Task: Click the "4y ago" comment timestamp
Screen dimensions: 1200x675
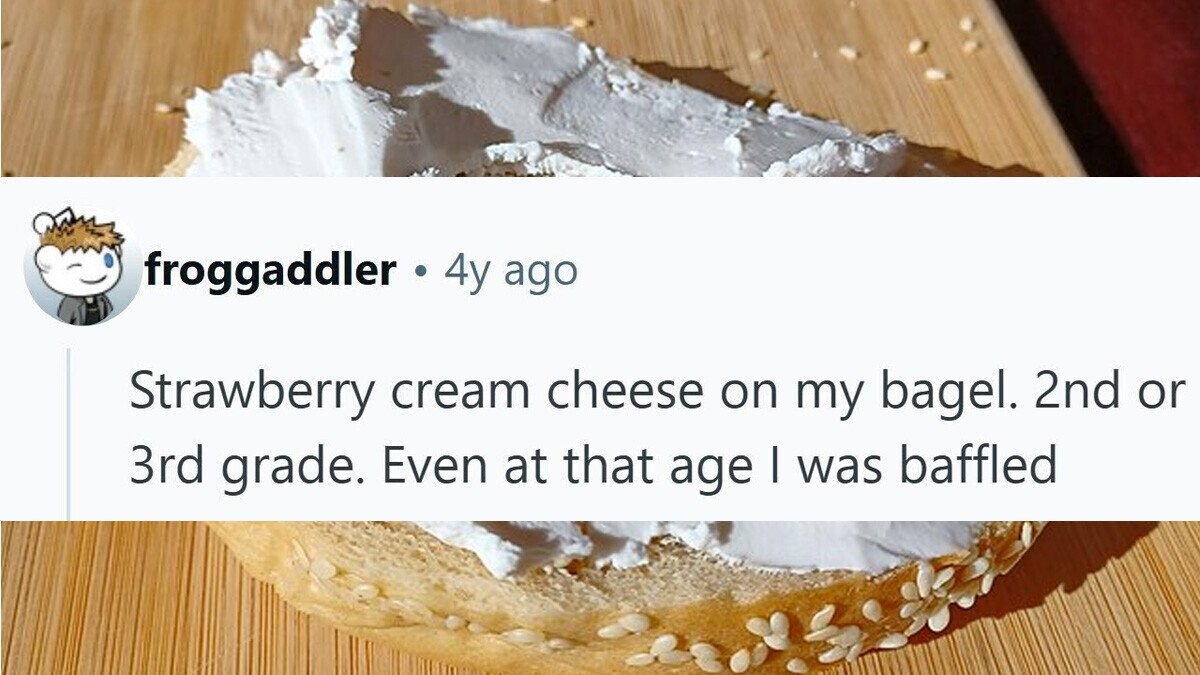Action: [510, 270]
